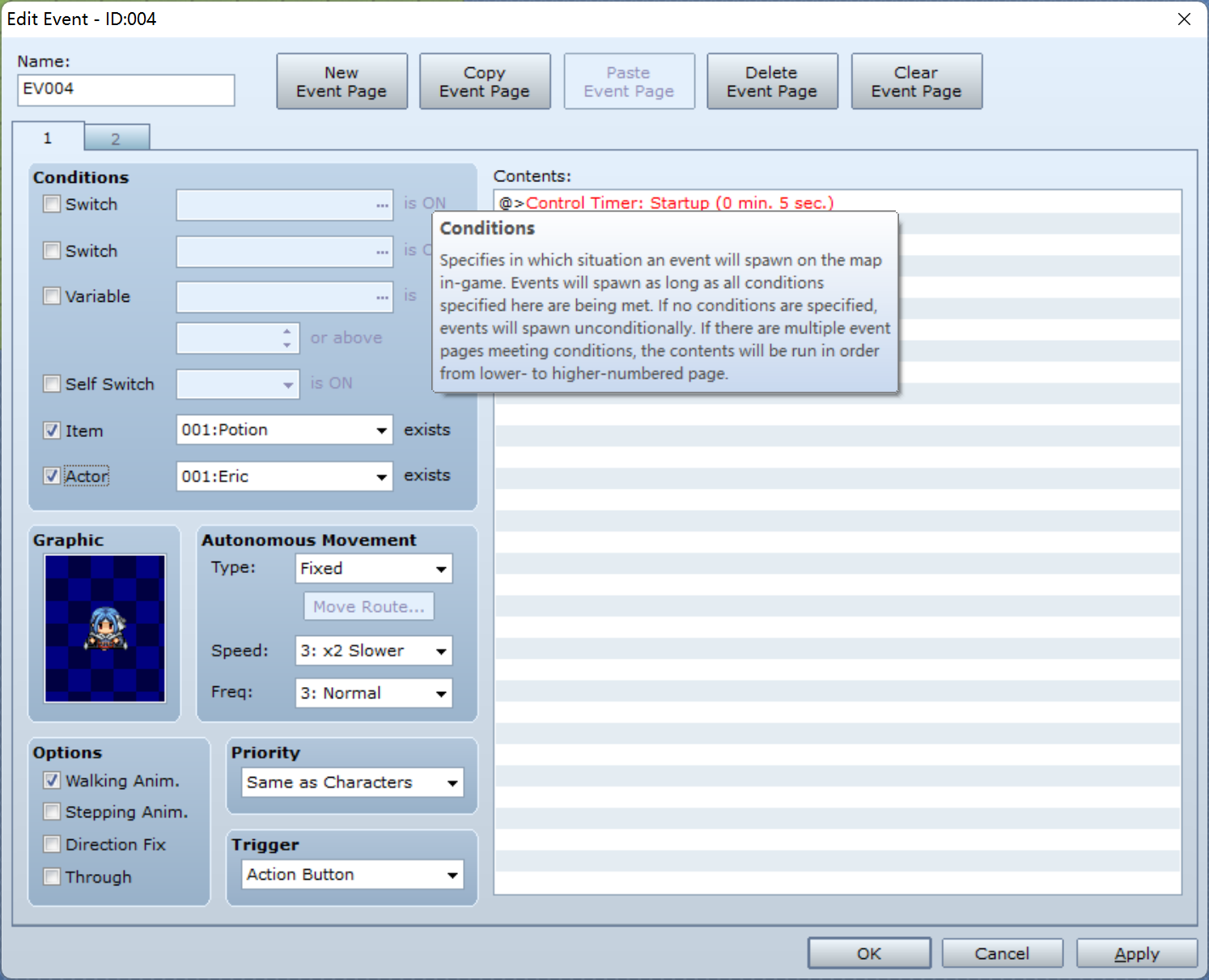This screenshot has height=980, width=1209.
Task: Enable the Stepping Anim. option
Action: pos(52,812)
